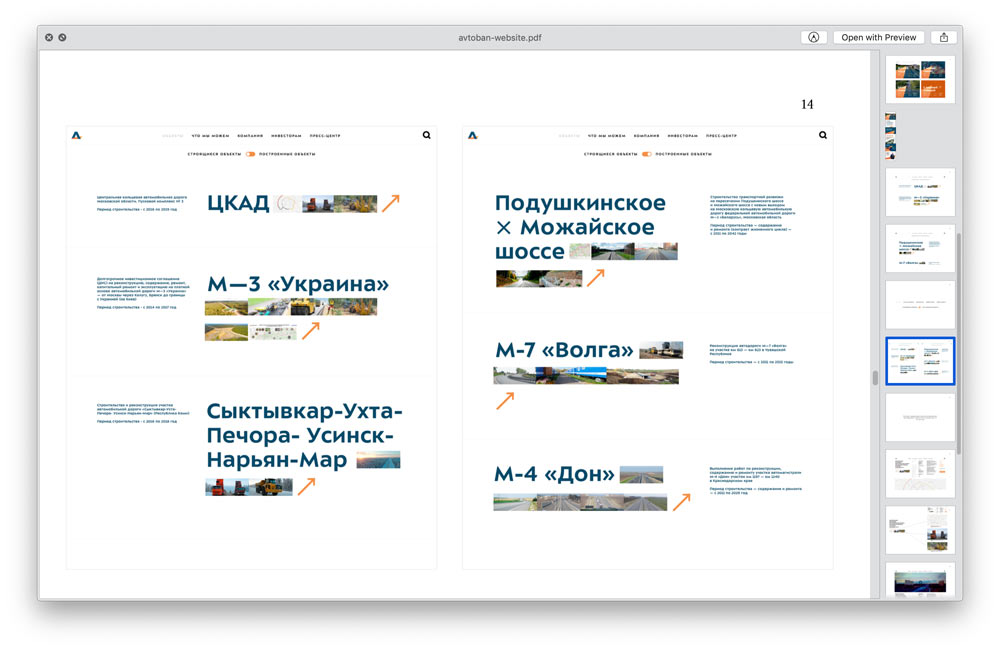Click the Markup pen icon in title bar
This screenshot has width=1000, height=650.
coord(813,37)
